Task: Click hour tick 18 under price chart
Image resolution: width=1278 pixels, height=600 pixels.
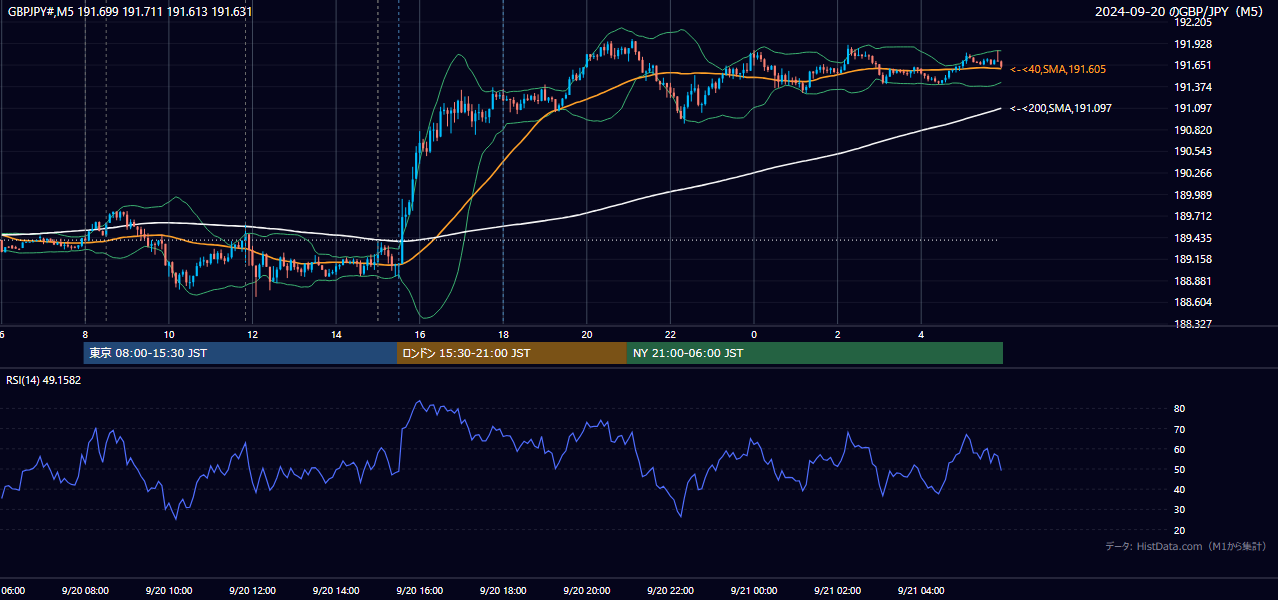Action: tap(503, 335)
